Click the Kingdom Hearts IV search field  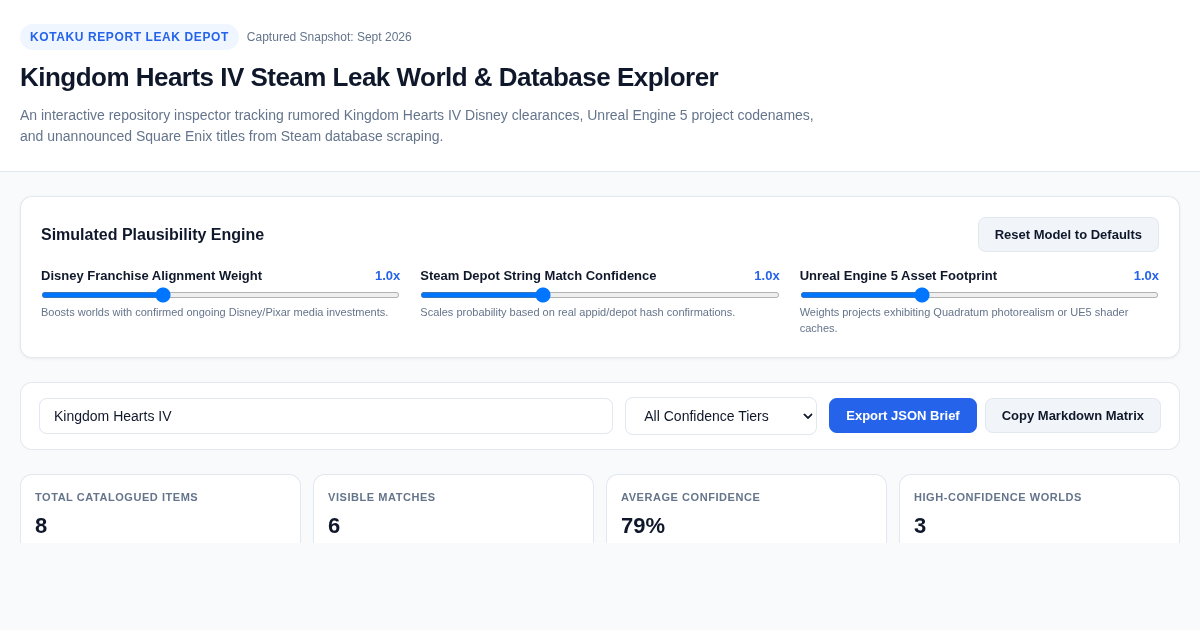[x=326, y=416]
